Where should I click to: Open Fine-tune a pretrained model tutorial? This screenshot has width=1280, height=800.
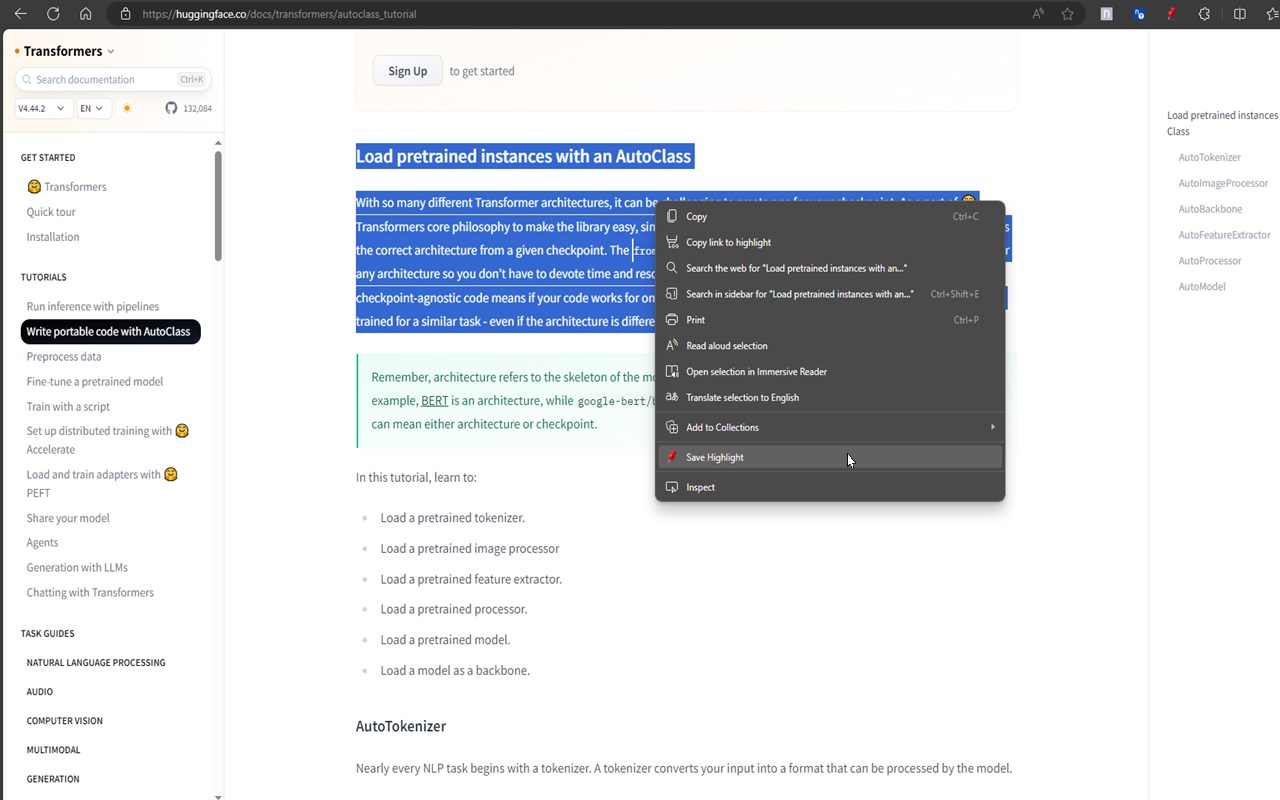point(95,381)
